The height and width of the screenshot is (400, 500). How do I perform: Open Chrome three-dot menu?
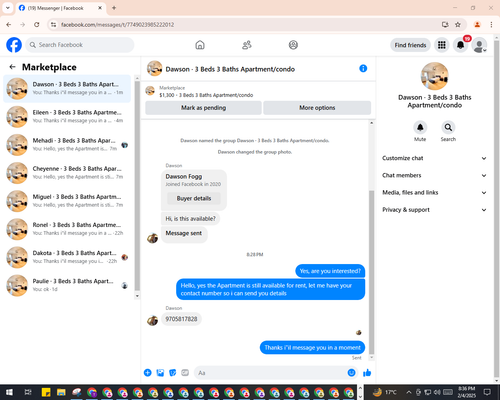(x=491, y=25)
